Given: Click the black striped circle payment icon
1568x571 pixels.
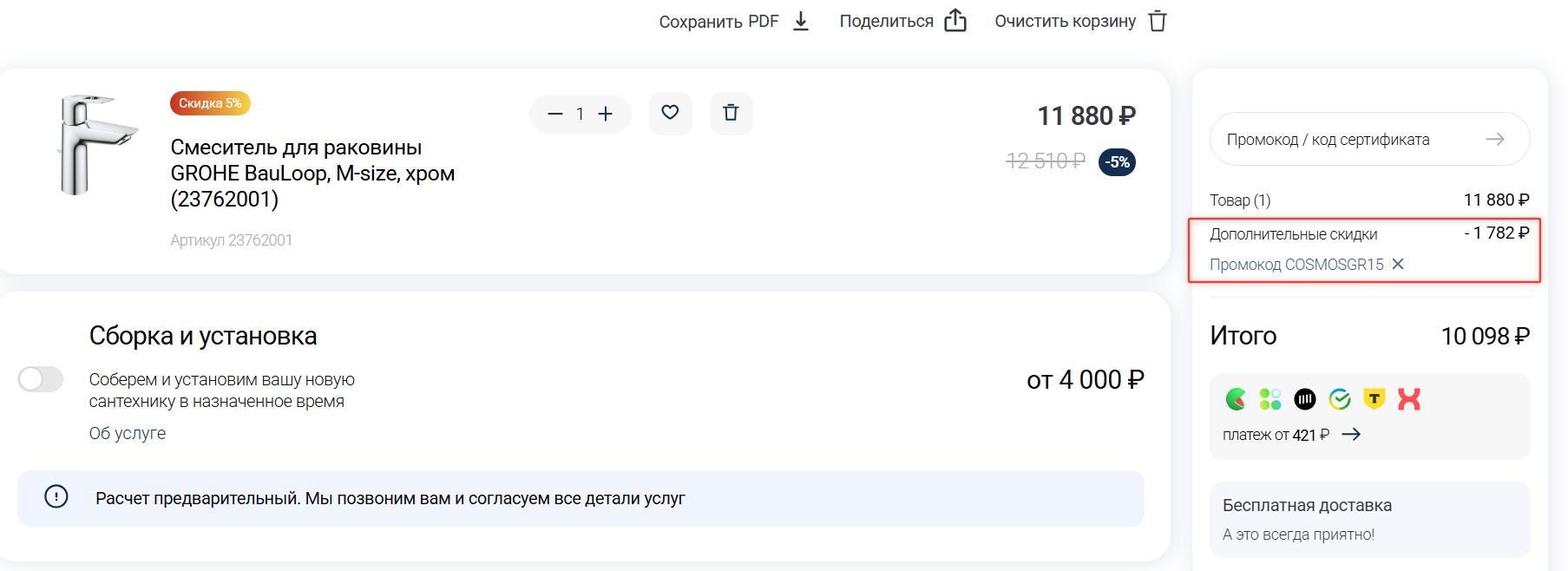Looking at the screenshot, I should pos(1305,399).
